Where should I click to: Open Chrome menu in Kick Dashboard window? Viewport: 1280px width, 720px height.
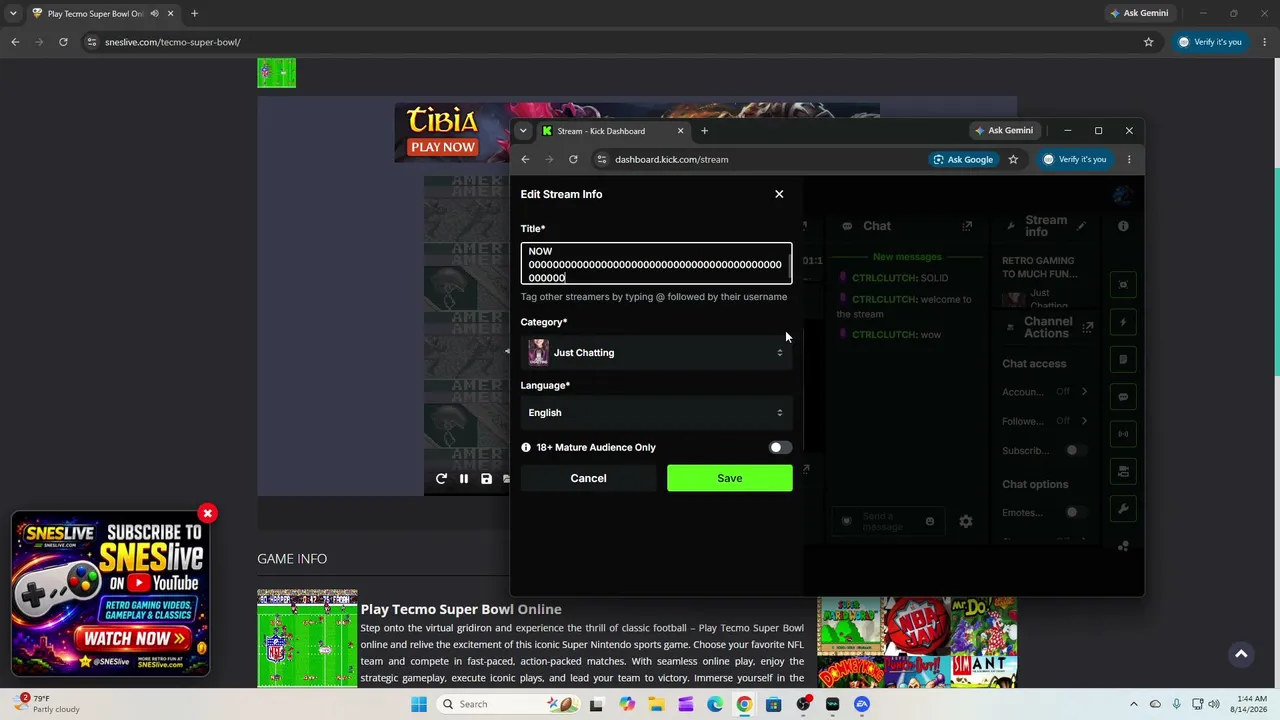pyautogui.click(x=1129, y=159)
